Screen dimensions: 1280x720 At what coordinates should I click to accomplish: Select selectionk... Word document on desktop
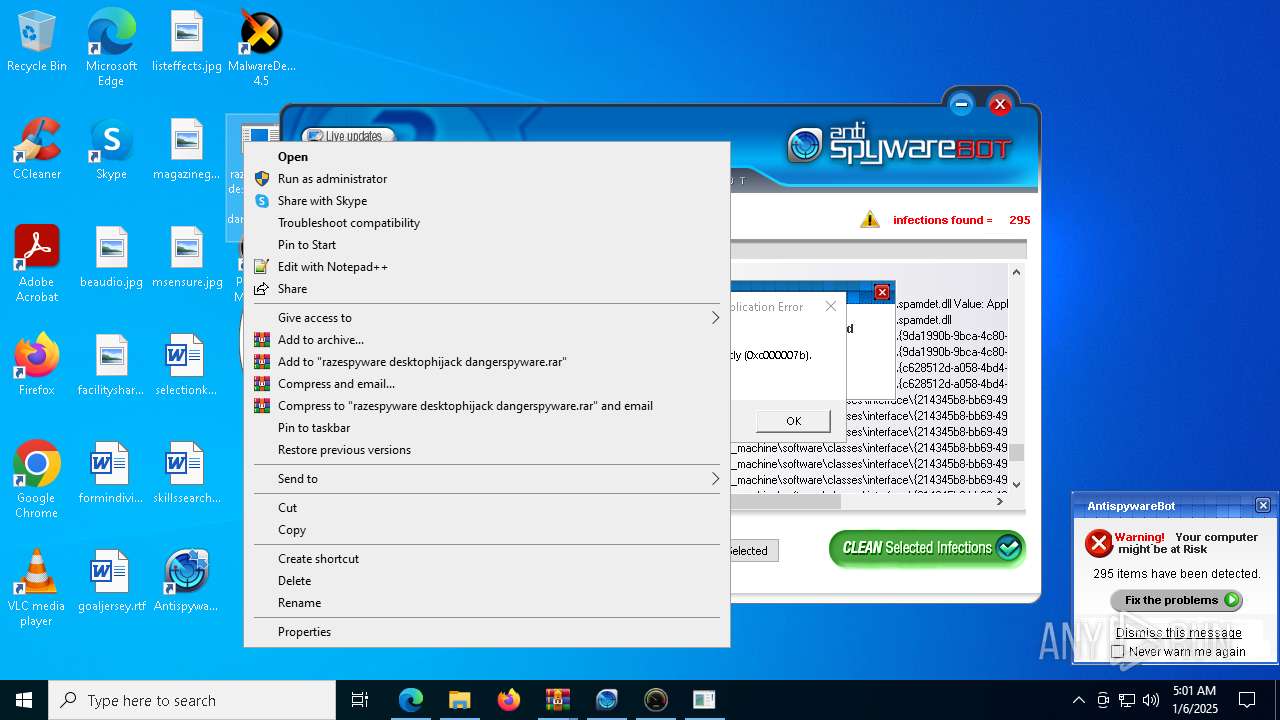click(187, 366)
